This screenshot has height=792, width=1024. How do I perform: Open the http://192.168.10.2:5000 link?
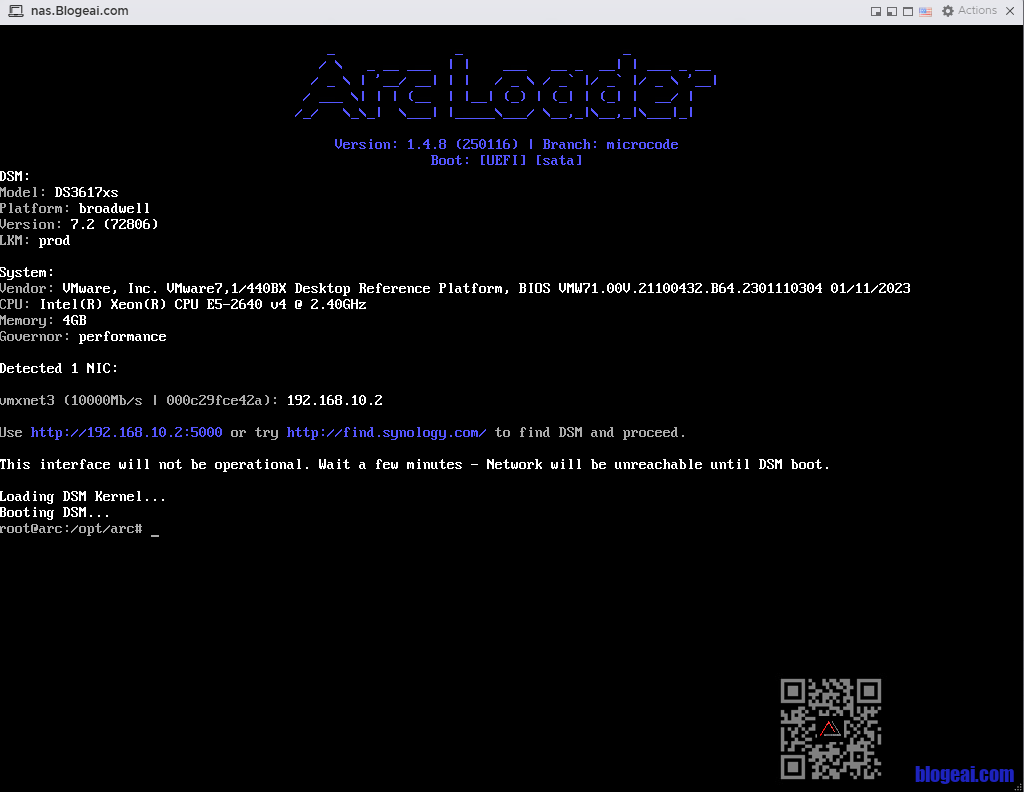click(126, 433)
